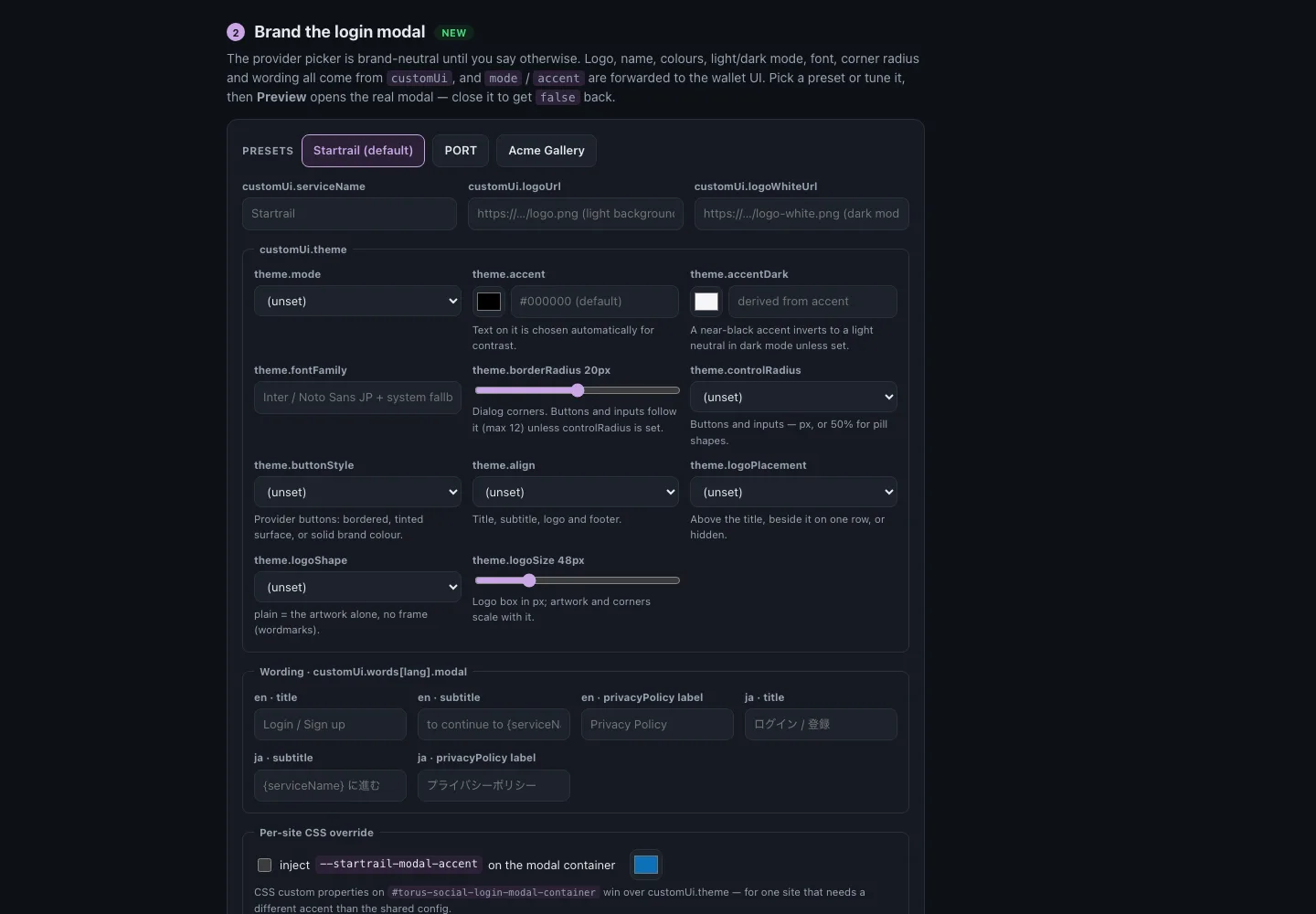This screenshot has width=1316, height=914.
Task: Open the blue CSS override color swatch
Action: 646,865
